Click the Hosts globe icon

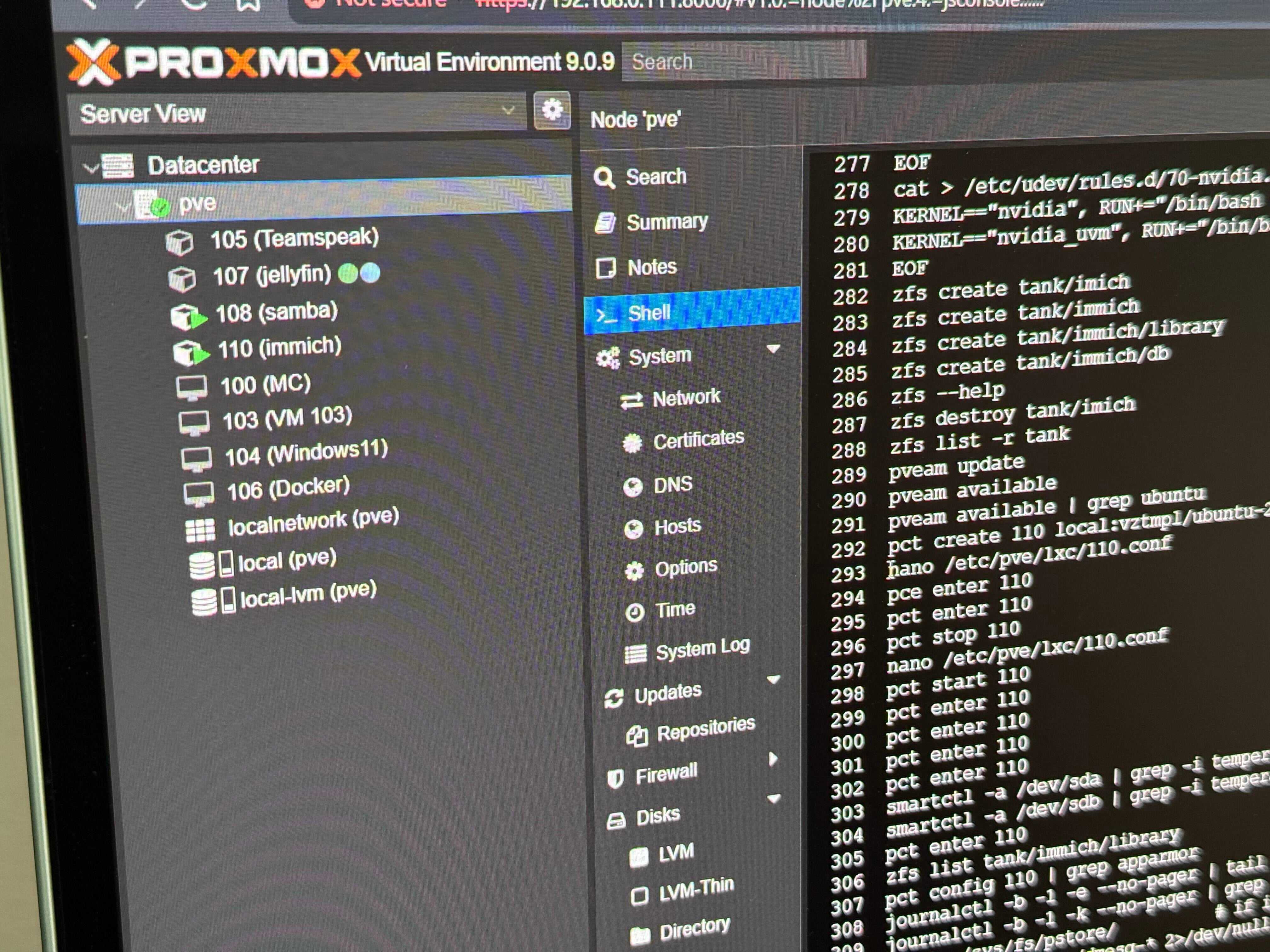(x=634, y=529)
